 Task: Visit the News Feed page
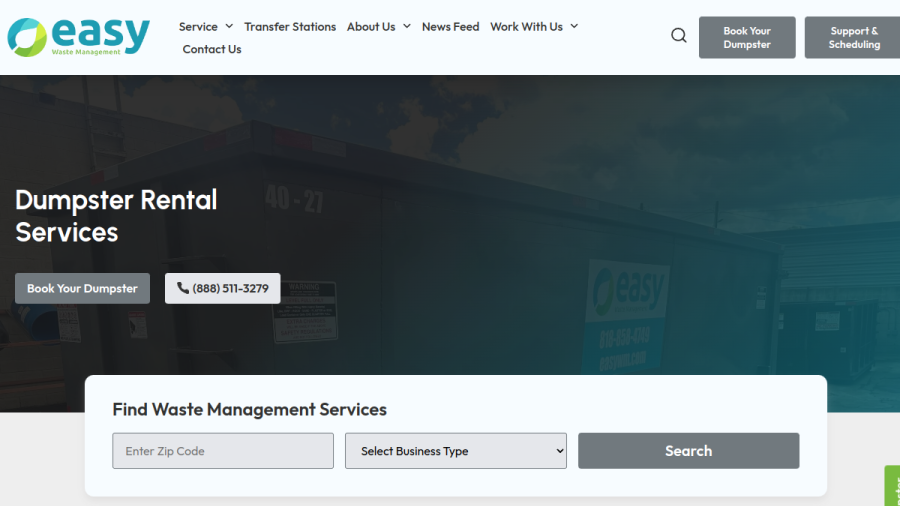tap(451, 27)
